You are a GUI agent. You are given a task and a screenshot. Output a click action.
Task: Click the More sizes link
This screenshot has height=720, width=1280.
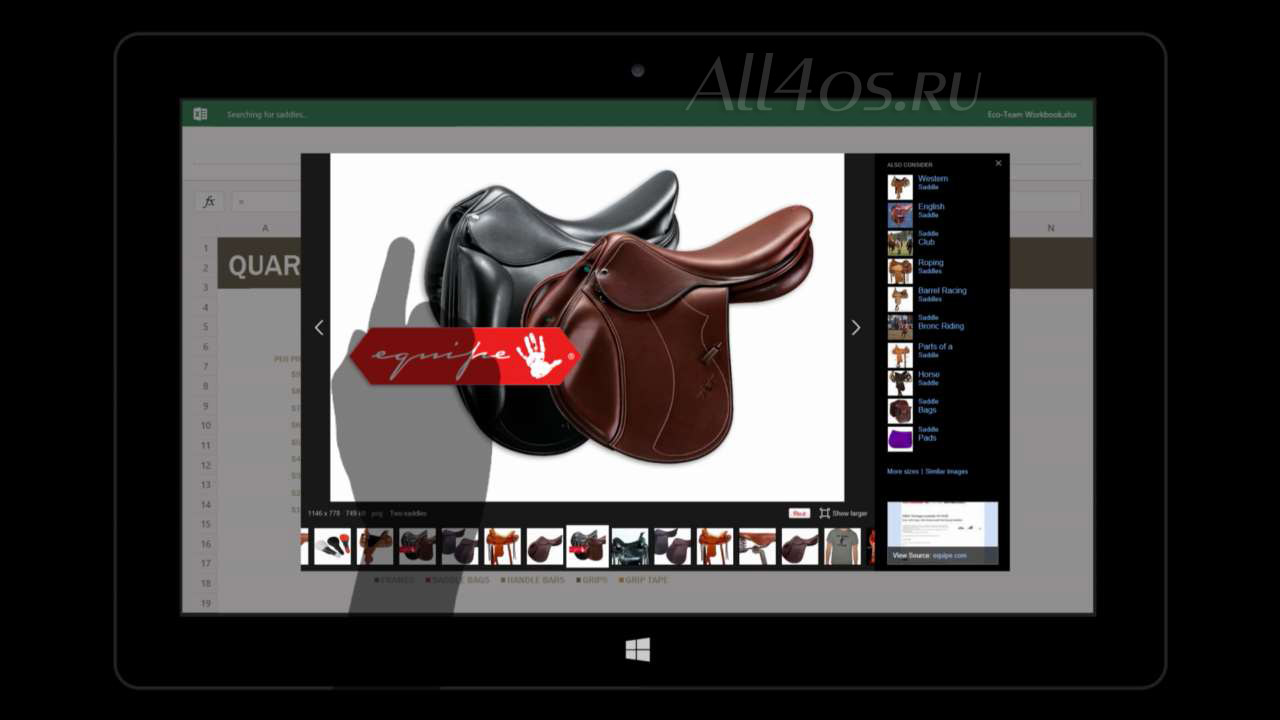coord(902,471)
